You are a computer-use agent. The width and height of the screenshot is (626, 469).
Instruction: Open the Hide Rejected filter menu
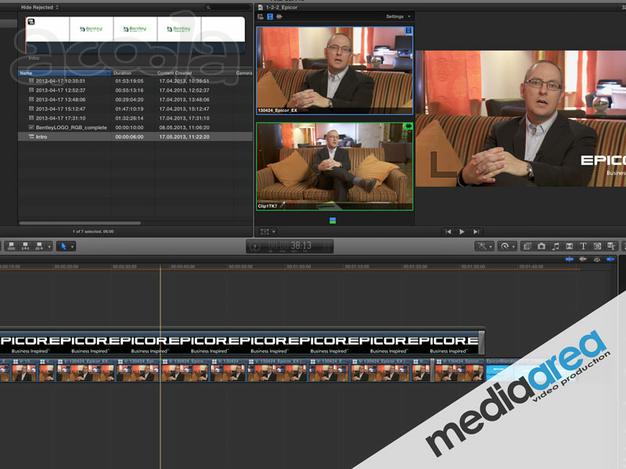40,7
